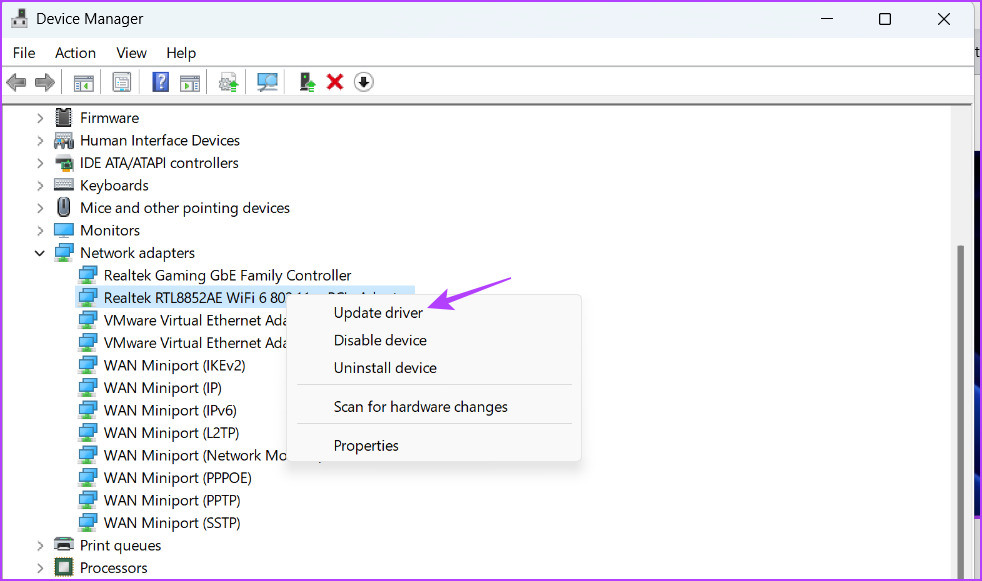Minimize the Device Manager window
Image resolution: width=982 pixels, height=581 pixels.
click(827, 19)
